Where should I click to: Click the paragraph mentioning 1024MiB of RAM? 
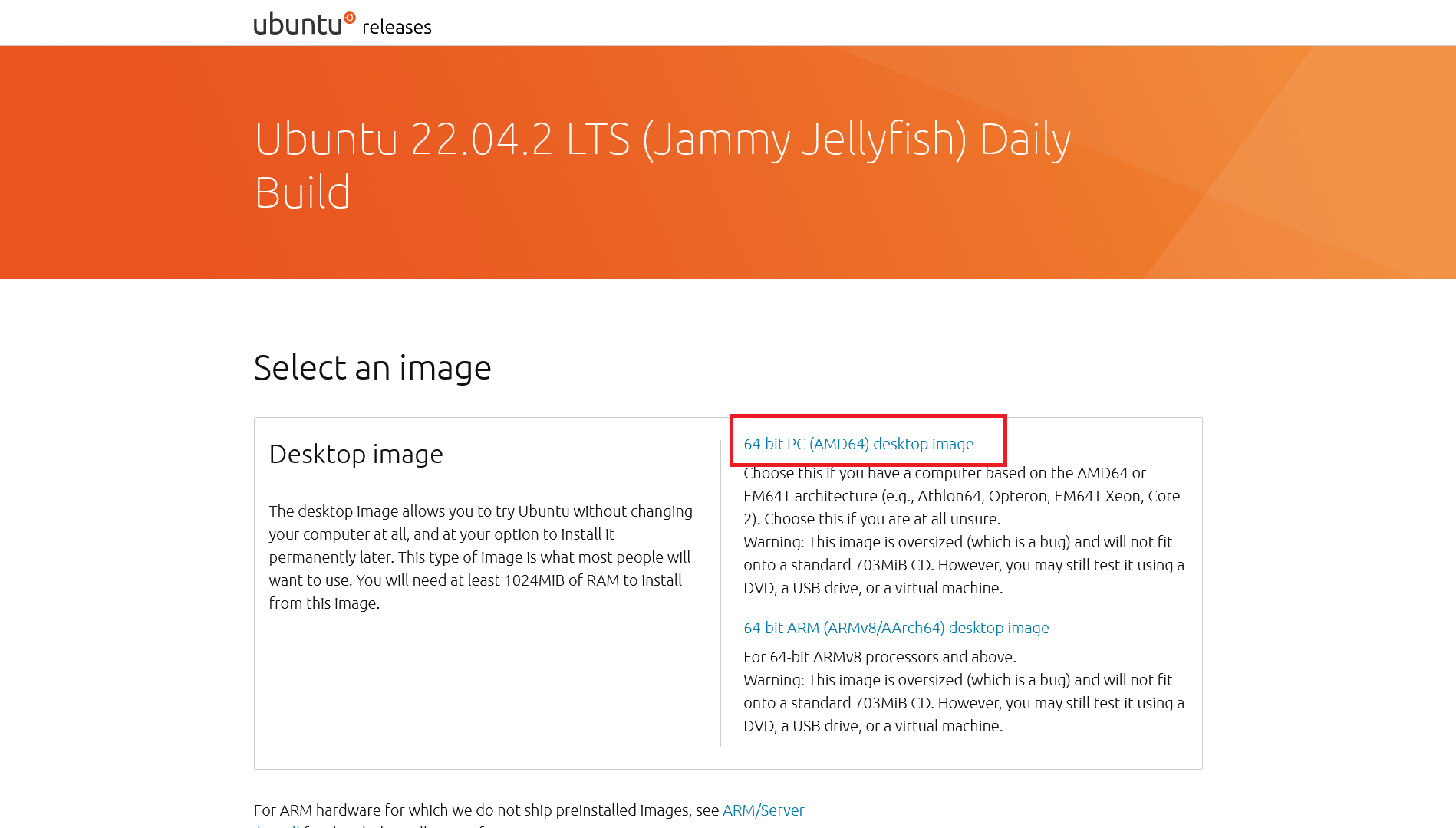[482, 557]
